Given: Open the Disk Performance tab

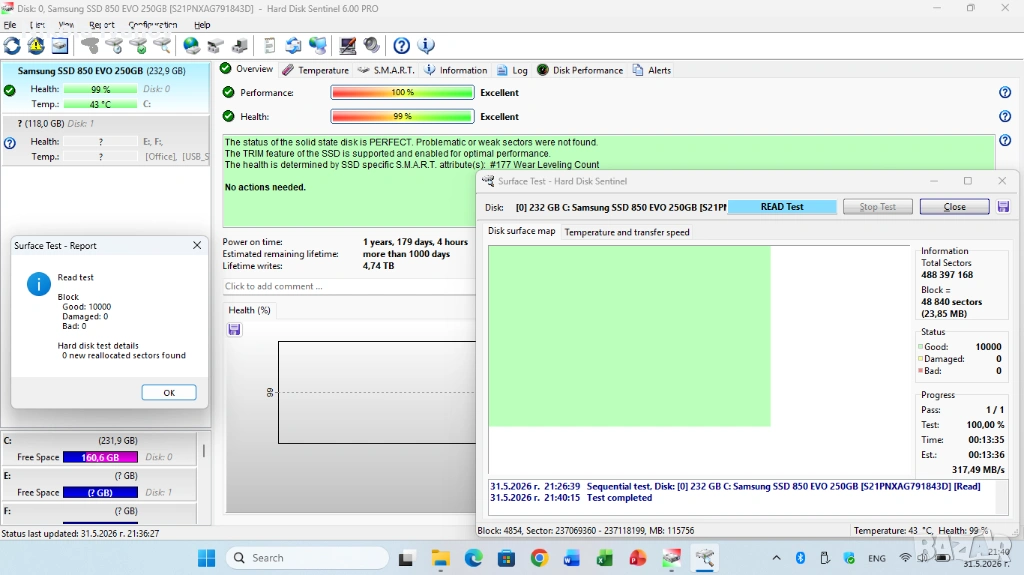Looking at the screenshot, I should [580, 70].
